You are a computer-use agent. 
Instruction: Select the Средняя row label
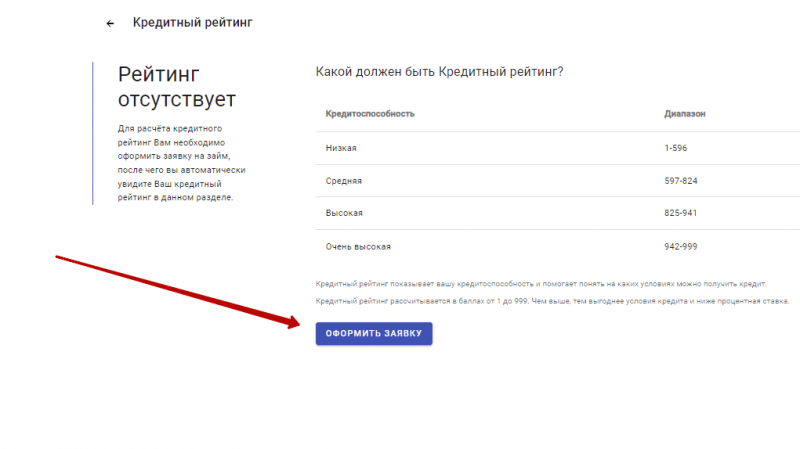344,181
